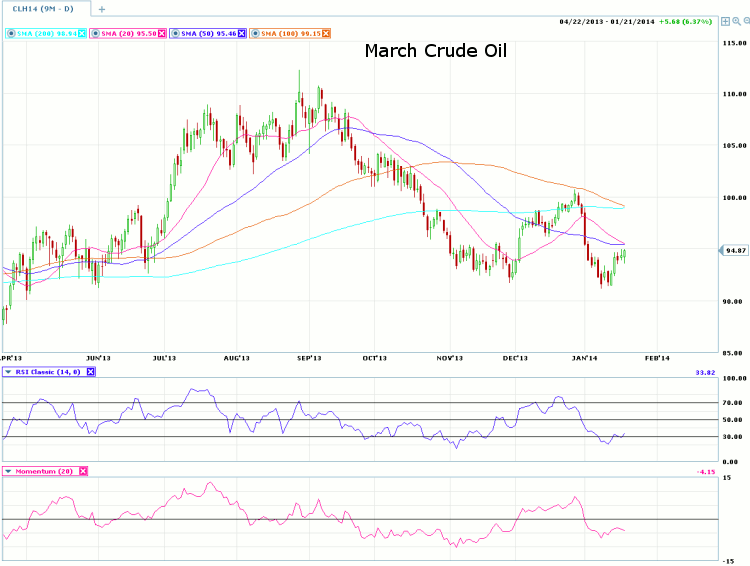The image size is (750, 566).
Task: Close the RSI Classic panel
Action: coord(90,371)
